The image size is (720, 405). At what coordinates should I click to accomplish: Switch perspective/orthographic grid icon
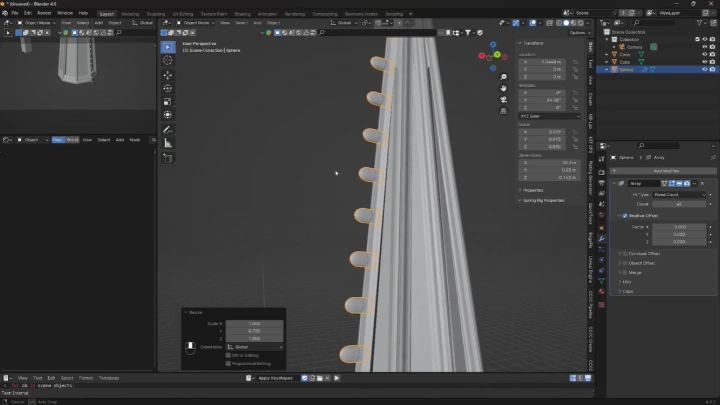(504, 111)
